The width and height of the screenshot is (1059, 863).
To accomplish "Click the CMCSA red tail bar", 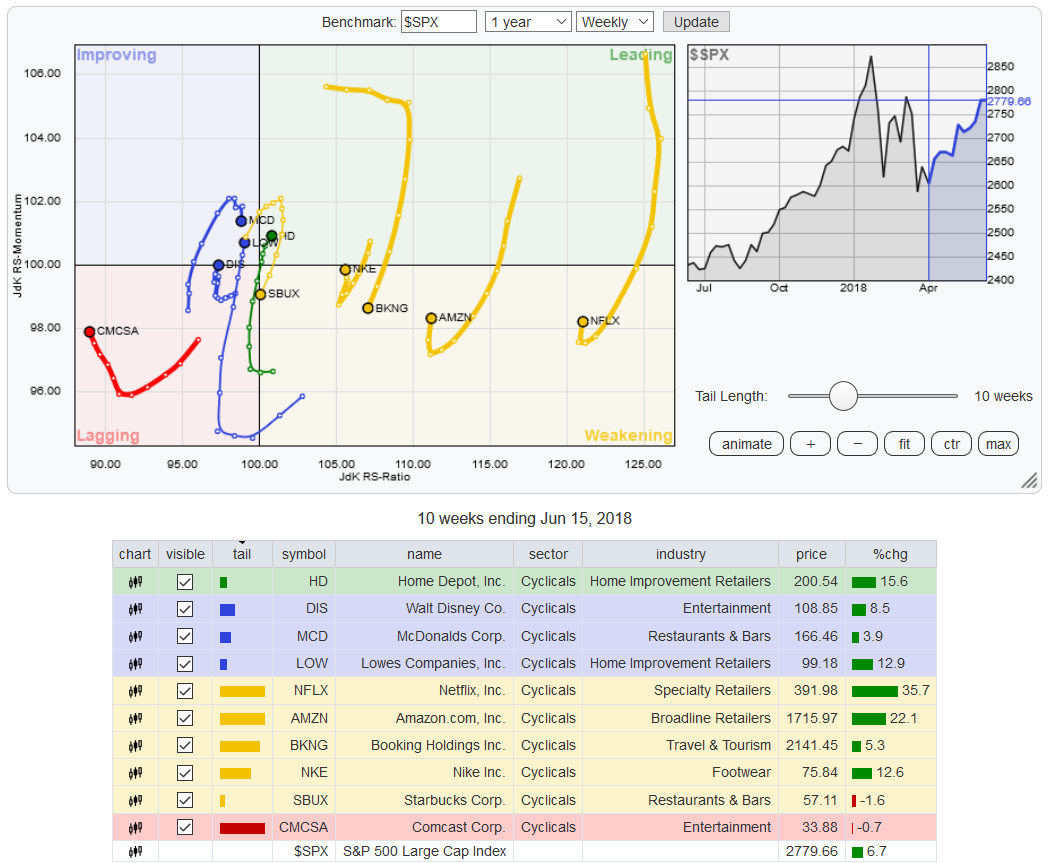I will pyautogui.click(x=242, y=828).
